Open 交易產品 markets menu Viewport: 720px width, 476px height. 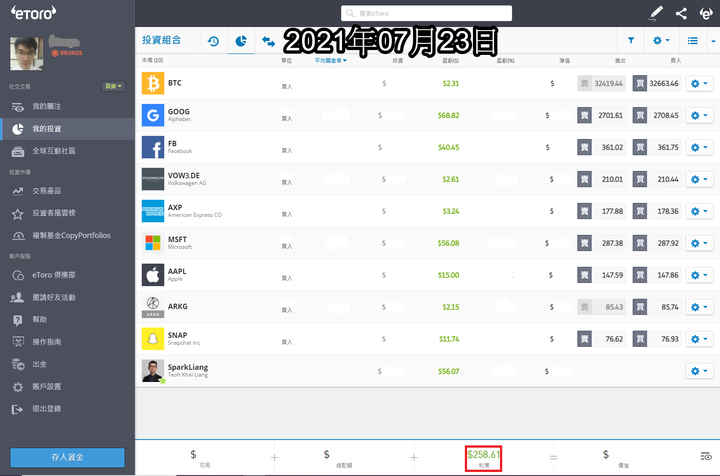point(46,191)
